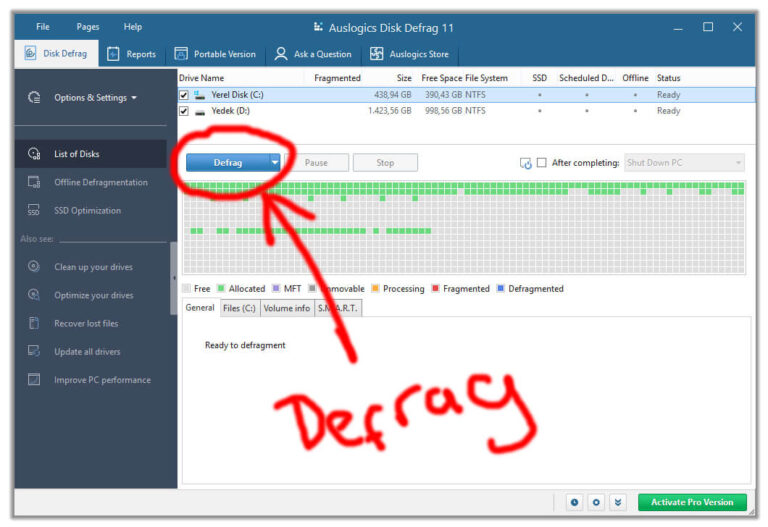768x527 pixels.
Task: Click the Stop button
Action: 385,163
